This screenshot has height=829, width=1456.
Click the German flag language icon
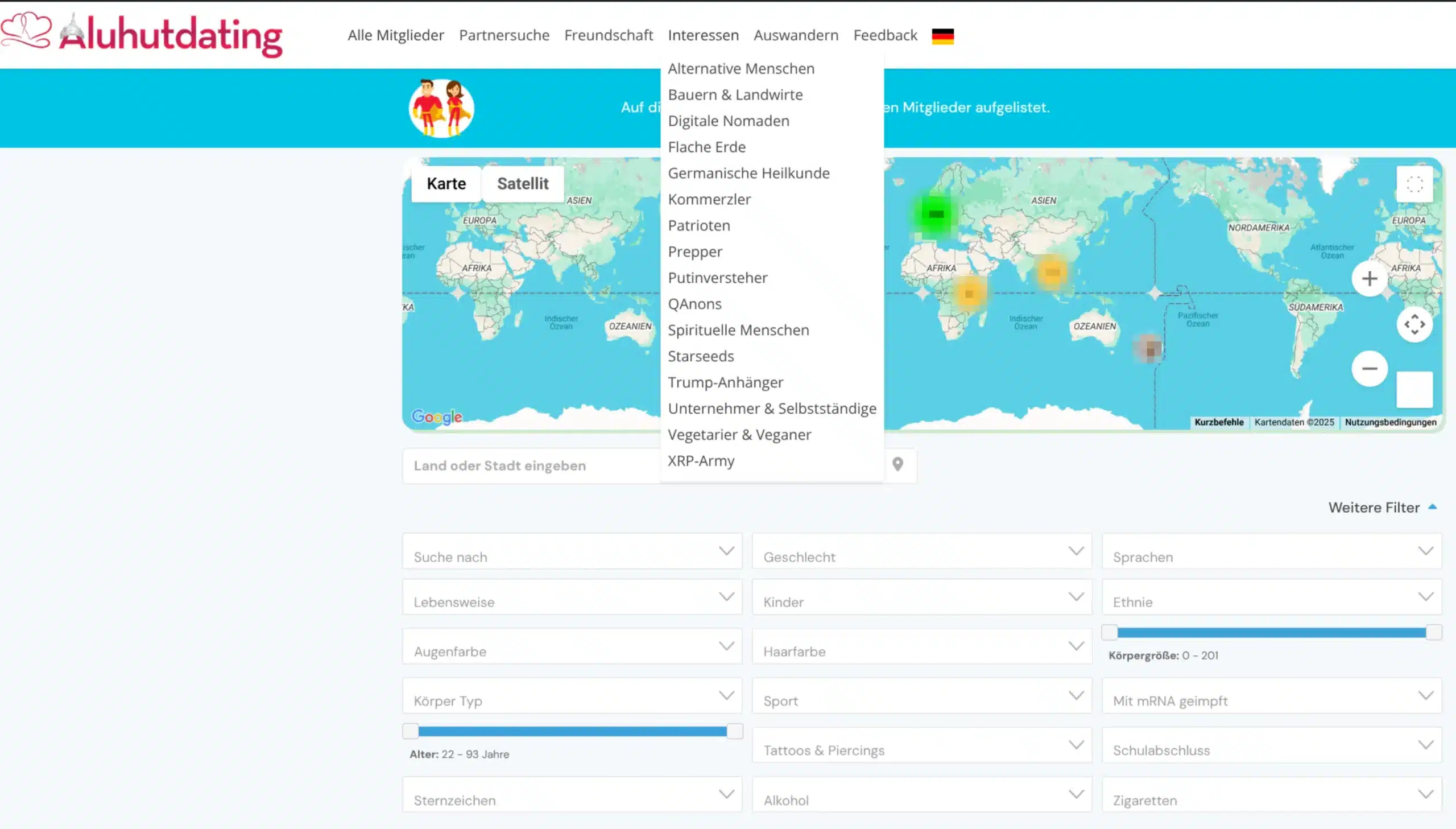(x=942, y=36)
